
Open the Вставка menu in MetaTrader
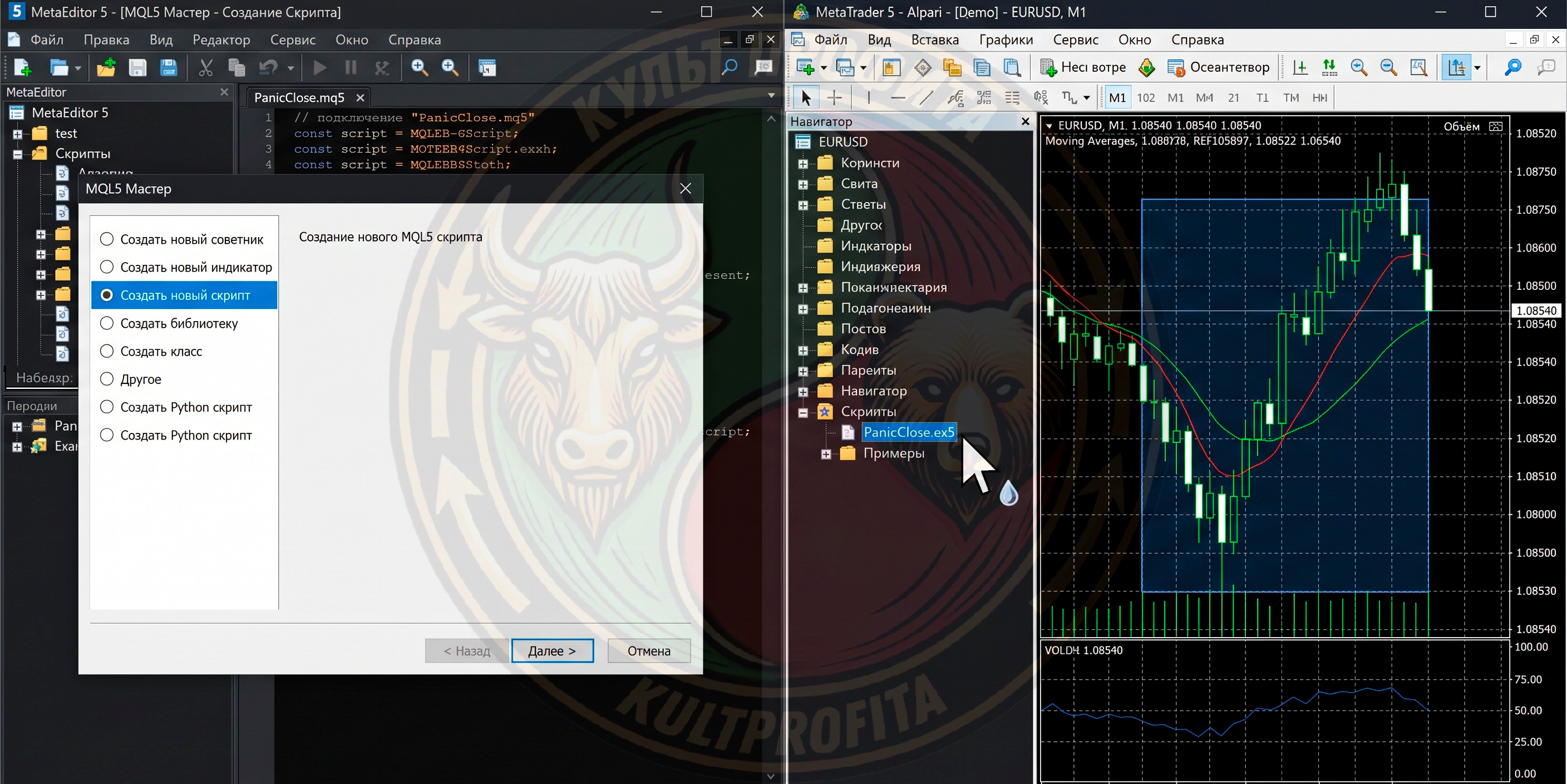(x=935, y=40)
